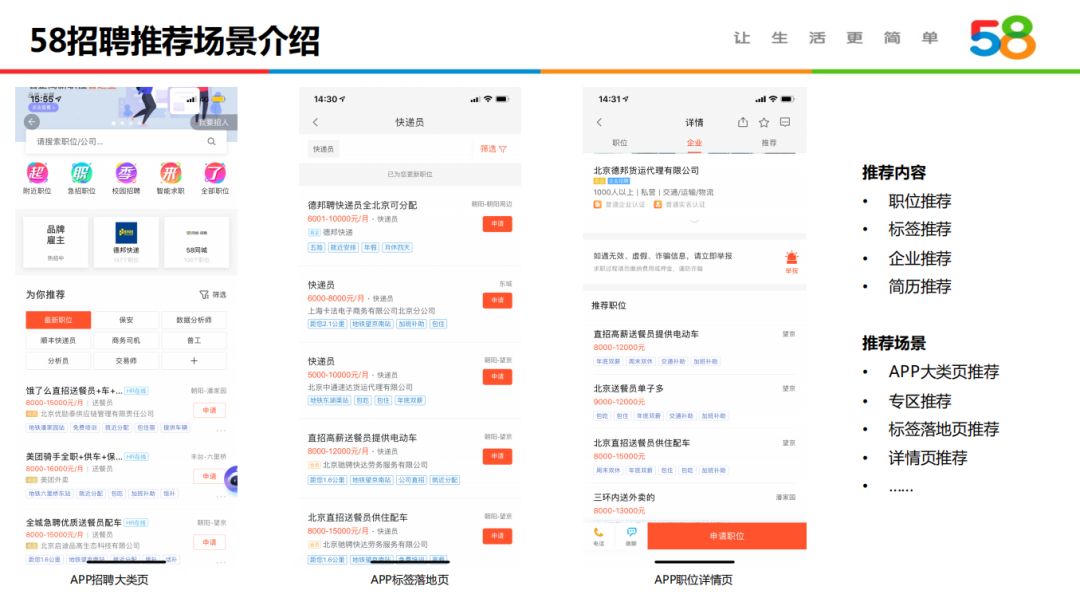Tap the 我要招人 button
This screenshot has height=606, width=1080.
(x=214, y=122)
